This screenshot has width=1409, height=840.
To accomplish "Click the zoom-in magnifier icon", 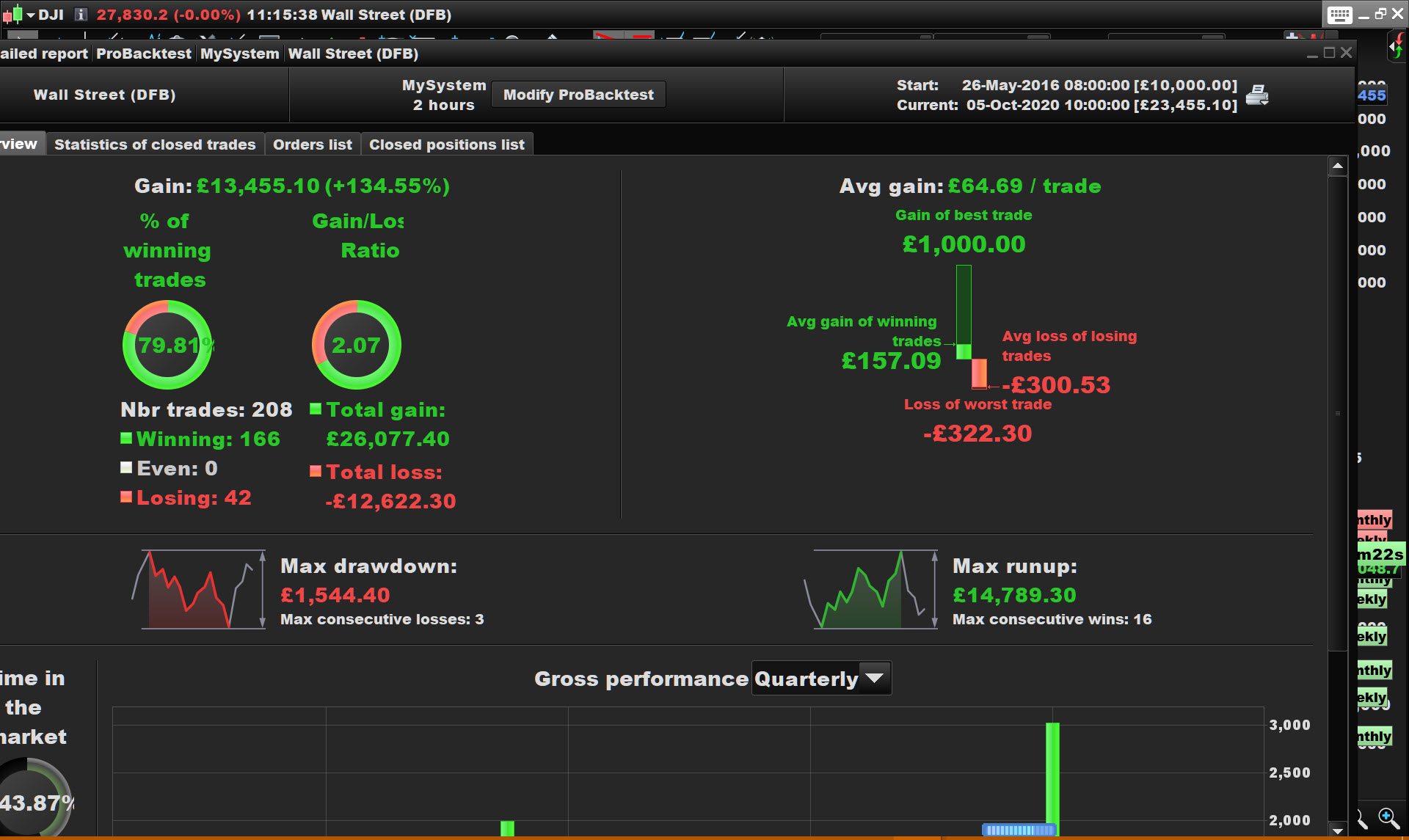I will pos(1388,817).
